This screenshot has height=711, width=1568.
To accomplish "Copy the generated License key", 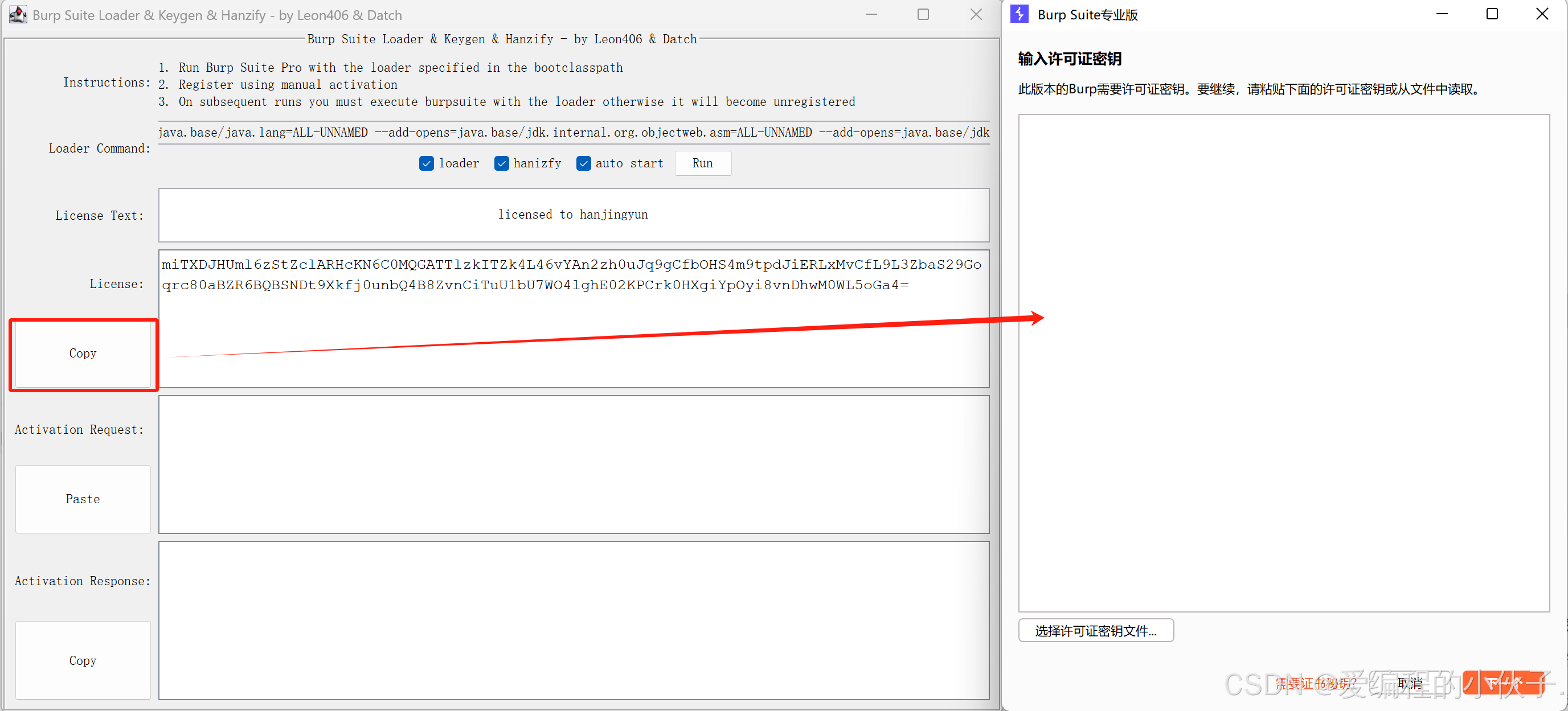I will pos(83,354).
